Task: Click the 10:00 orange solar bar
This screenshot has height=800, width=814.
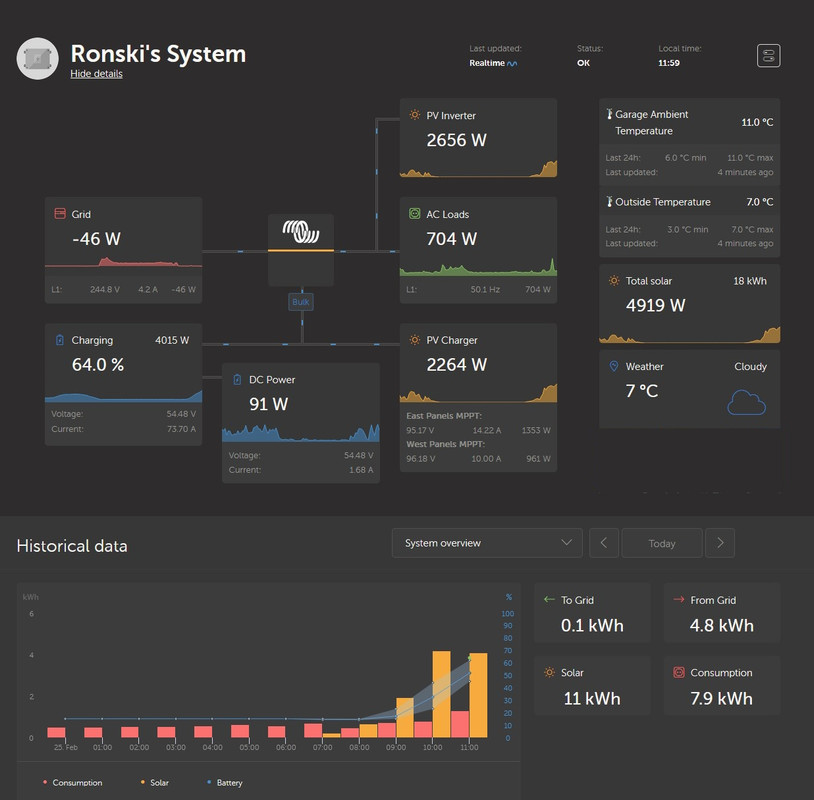Action: [x=442, y=694]
